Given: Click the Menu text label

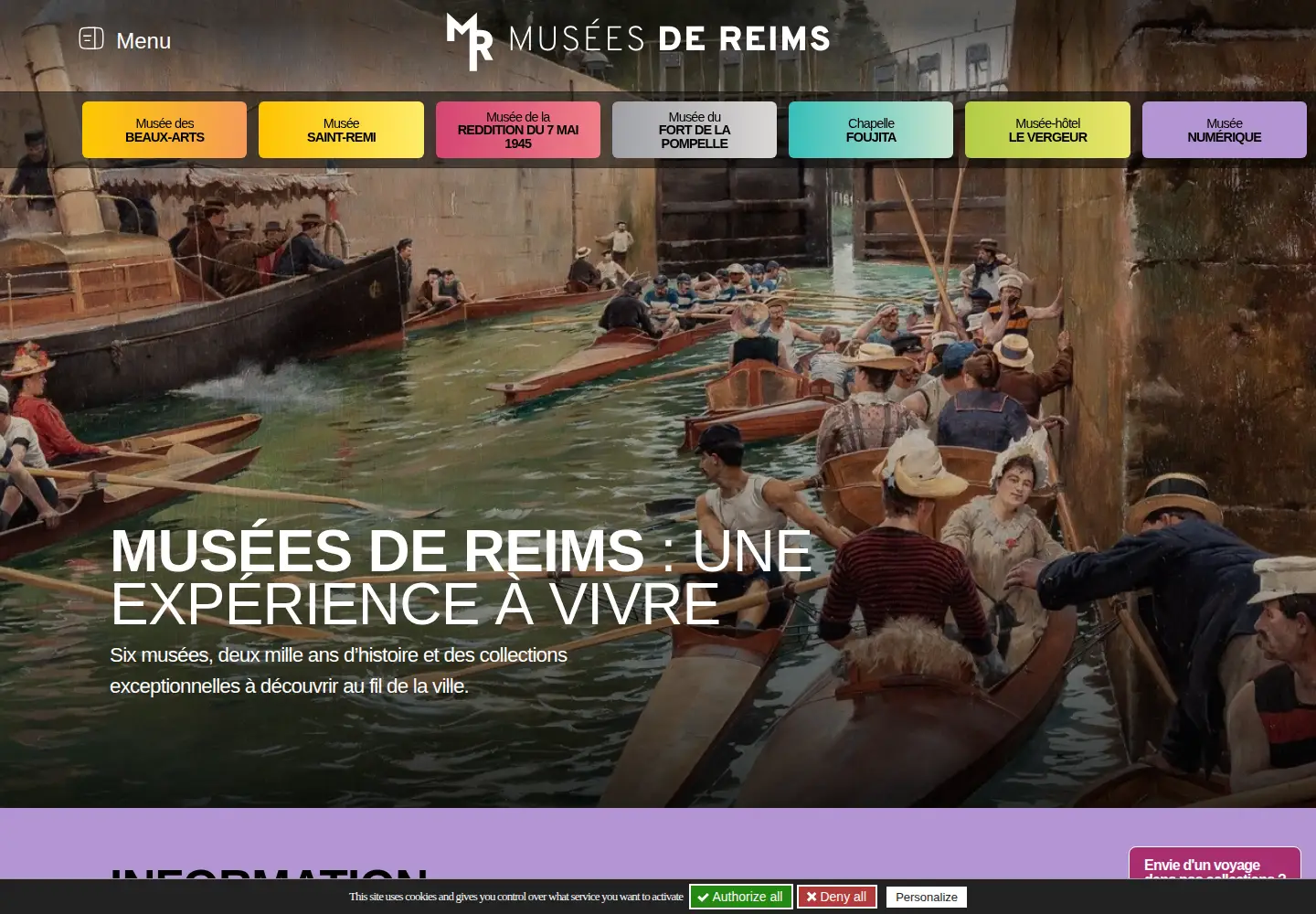Looking at the screenshot, I should 143,40.
